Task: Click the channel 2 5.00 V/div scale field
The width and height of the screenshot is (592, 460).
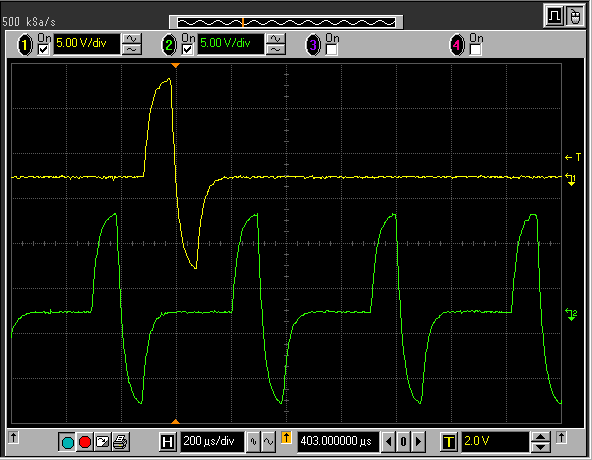Action: (231, 44)
